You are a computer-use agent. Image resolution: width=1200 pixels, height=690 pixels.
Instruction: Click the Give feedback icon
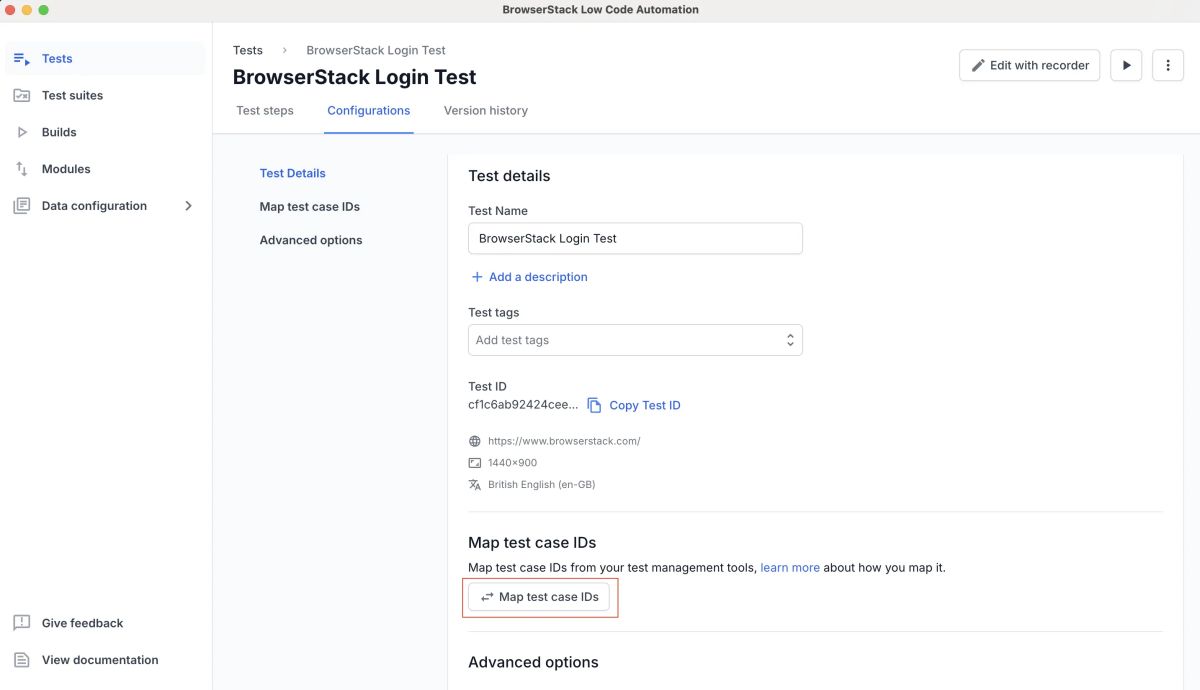[21, 623]
